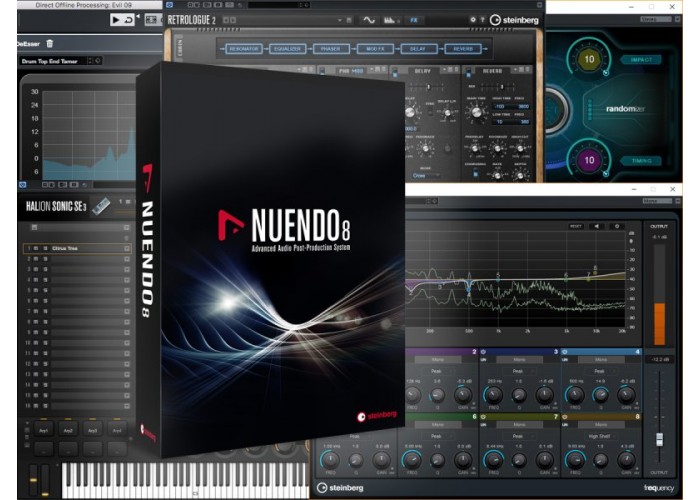700x500 pixels.
Task: Click the yellow Impact dial showing 10
Action: click(x=589, y=59)
